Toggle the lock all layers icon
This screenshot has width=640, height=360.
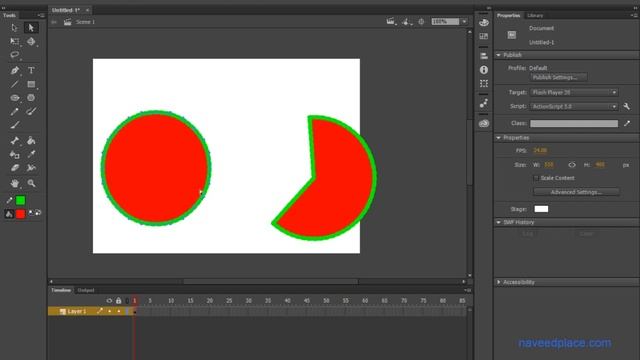(118, 301)
